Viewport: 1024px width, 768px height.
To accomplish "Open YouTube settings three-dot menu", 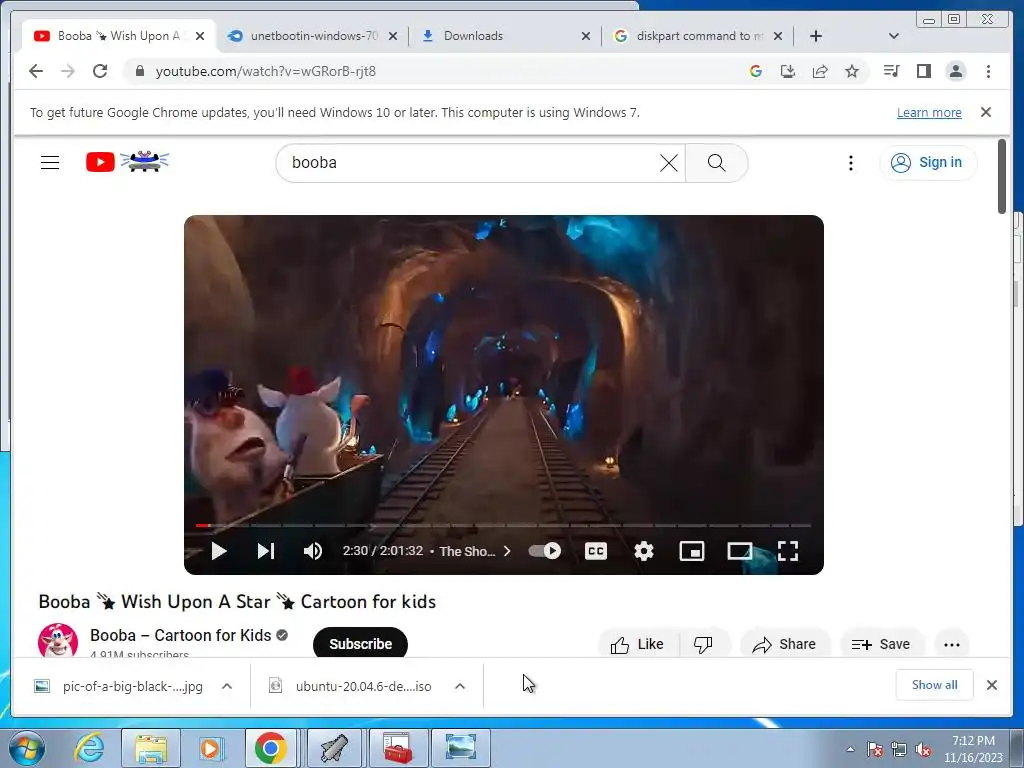I will tap(850, 163).
